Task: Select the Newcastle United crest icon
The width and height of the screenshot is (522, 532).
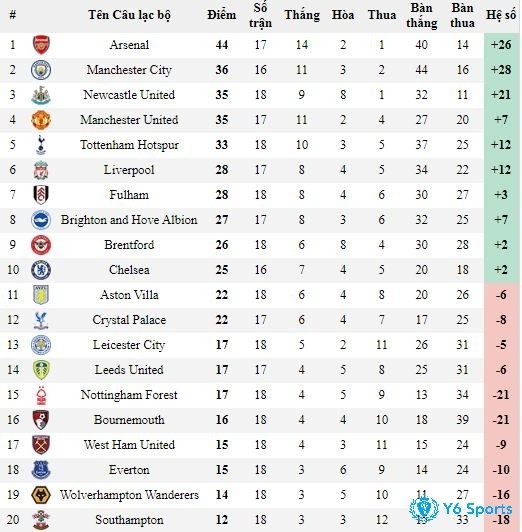Action: (x=41, y=95)
